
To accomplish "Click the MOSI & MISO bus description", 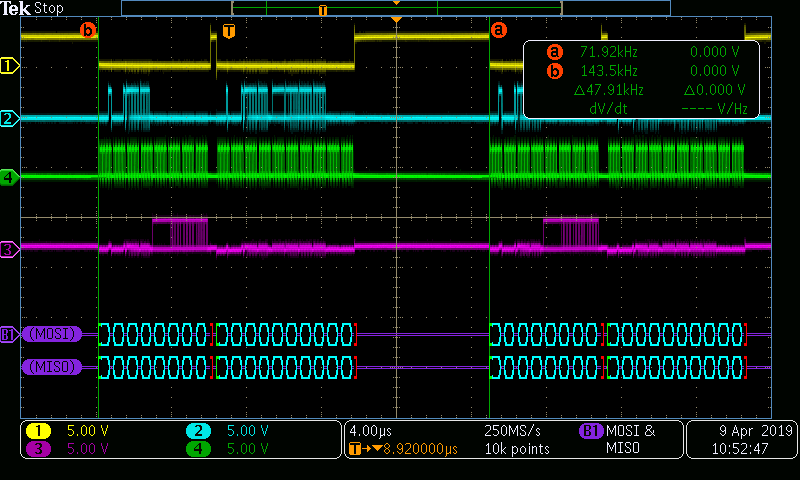I will (x=631, y=440).
